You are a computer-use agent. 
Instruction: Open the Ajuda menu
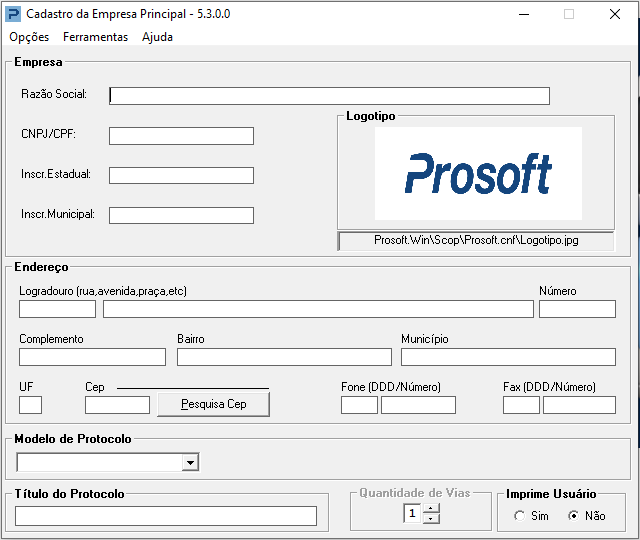157,37
